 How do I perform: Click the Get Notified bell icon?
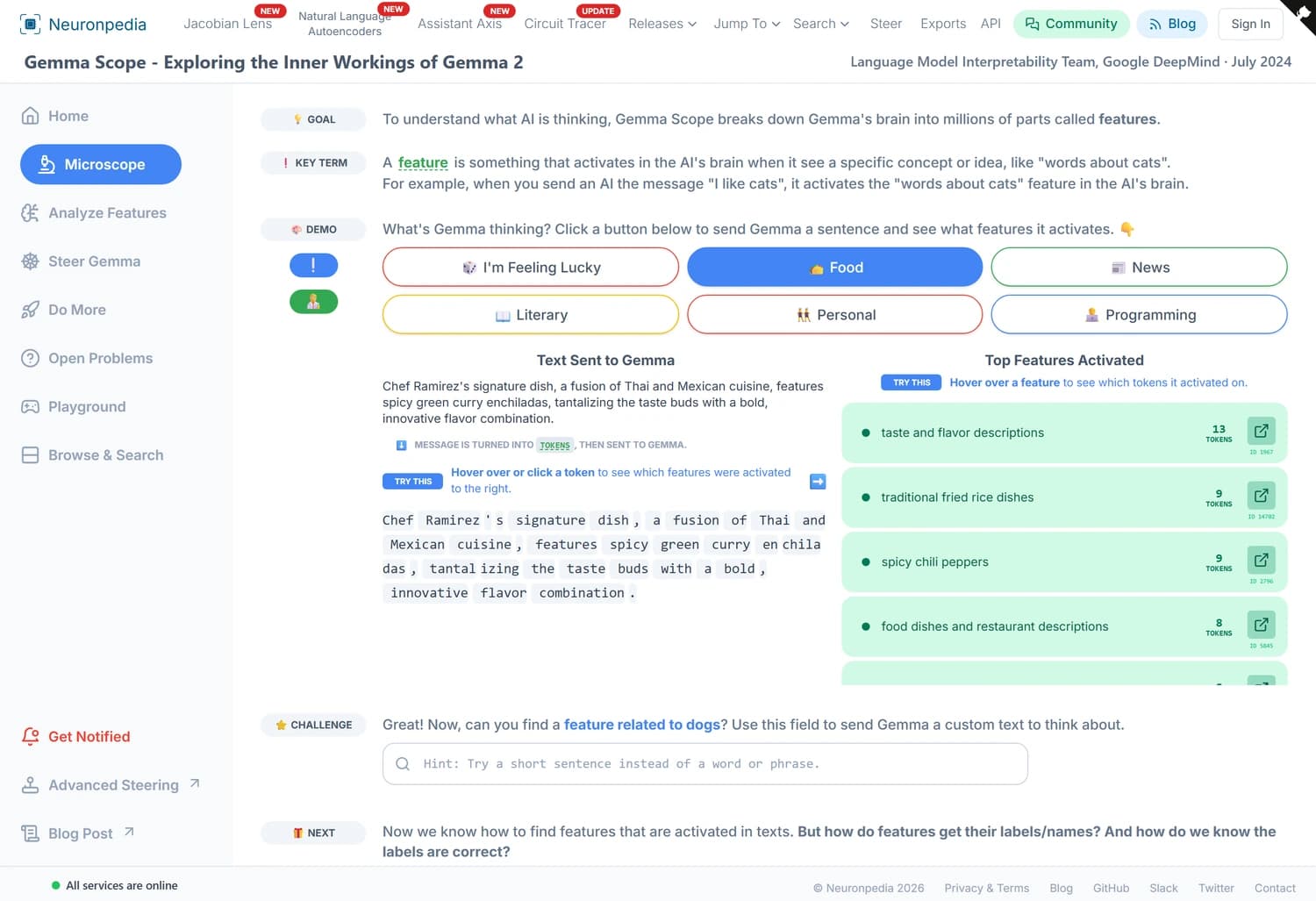30,737
